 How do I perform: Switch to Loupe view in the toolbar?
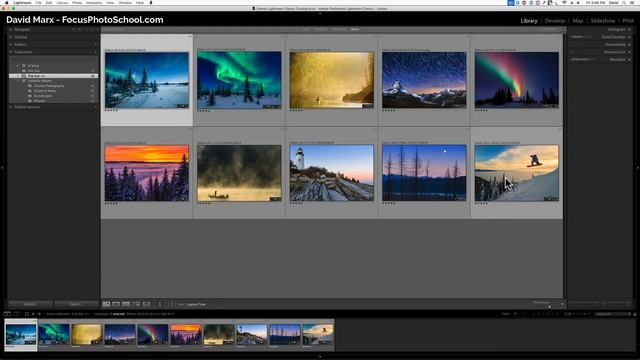116,304
